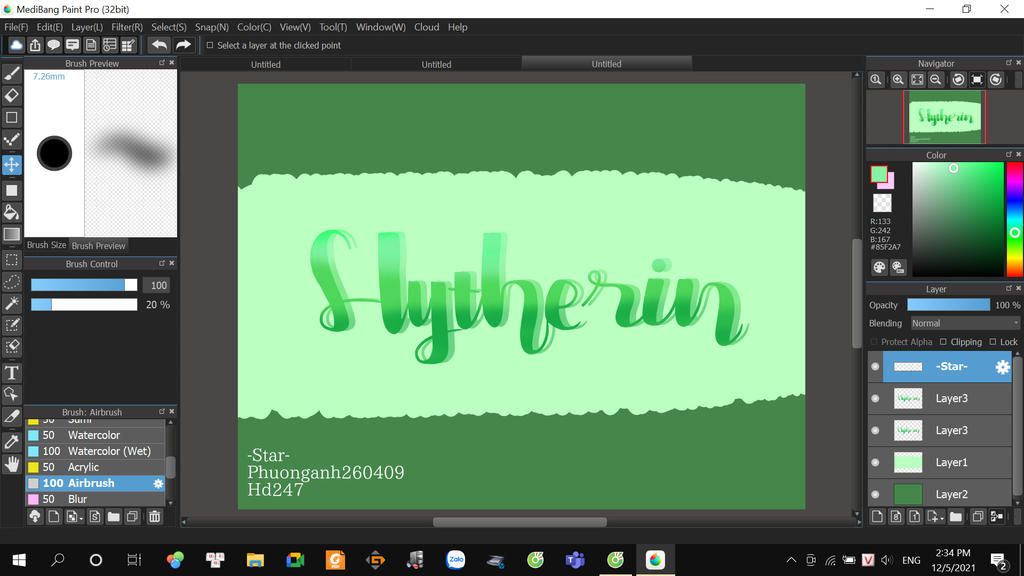This screenshot has width=1024, height=576.
Task: Close the Brush Control panel
Action: pos(172,263)
